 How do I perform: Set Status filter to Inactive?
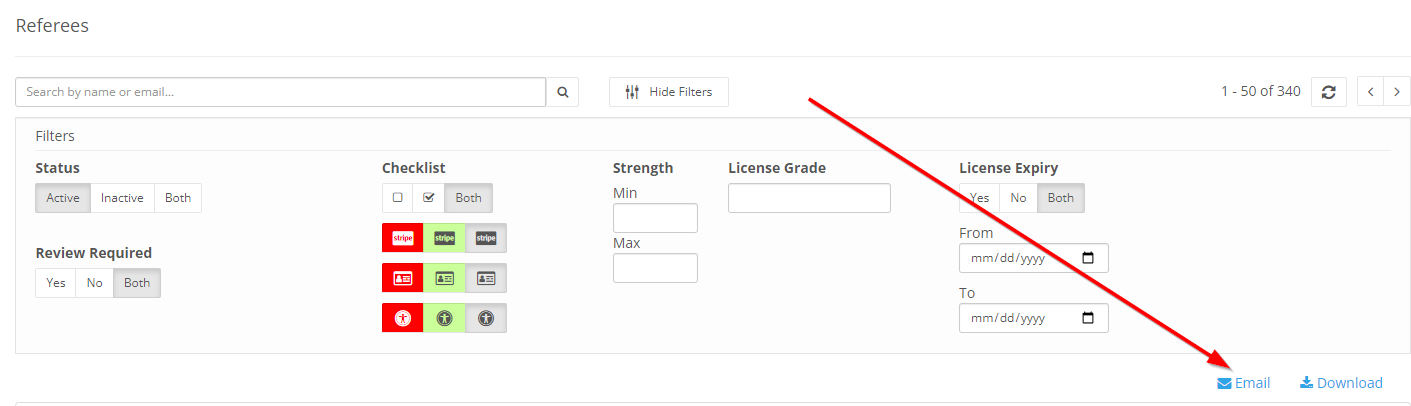pos(122,198)
